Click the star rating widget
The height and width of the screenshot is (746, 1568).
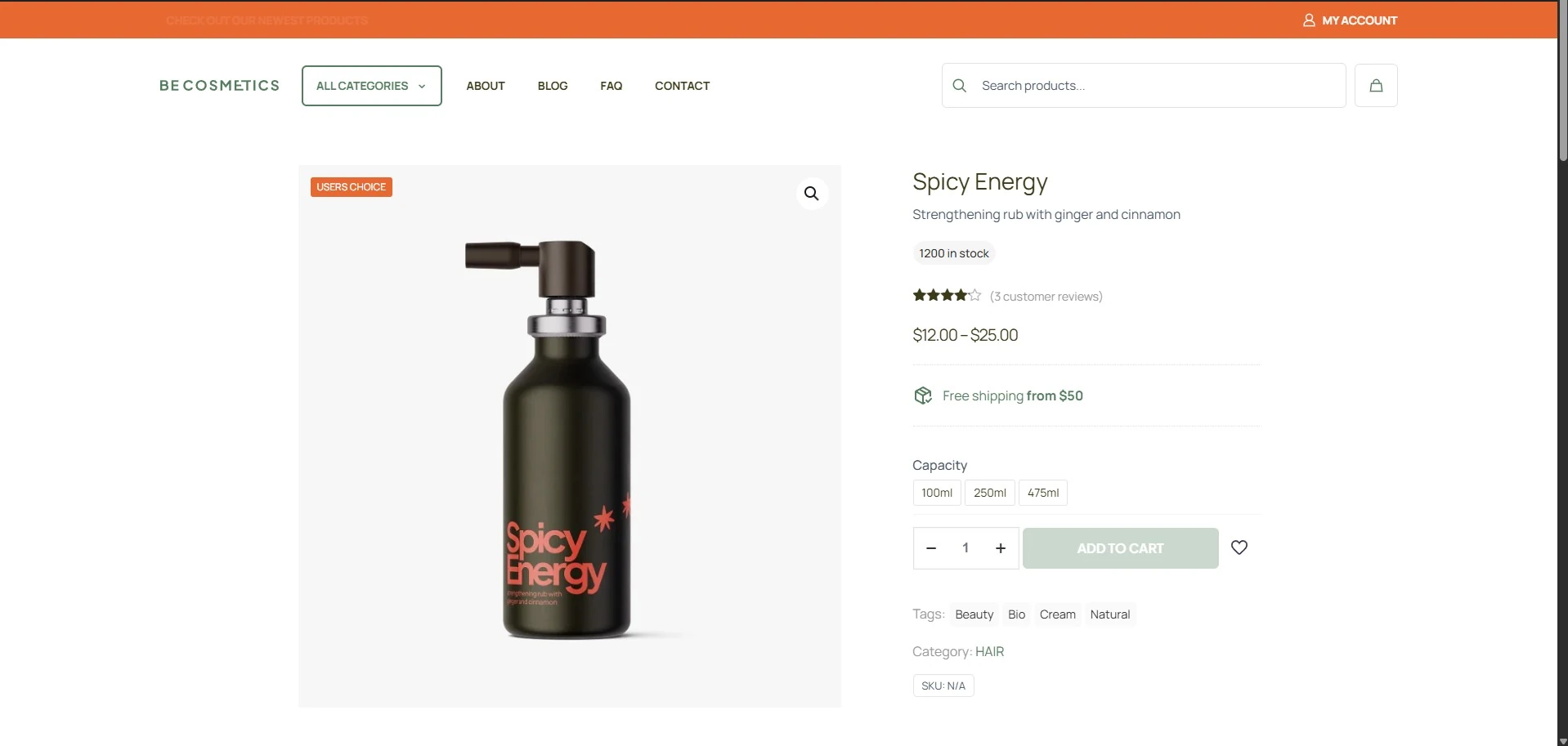[x=947, y=296]
